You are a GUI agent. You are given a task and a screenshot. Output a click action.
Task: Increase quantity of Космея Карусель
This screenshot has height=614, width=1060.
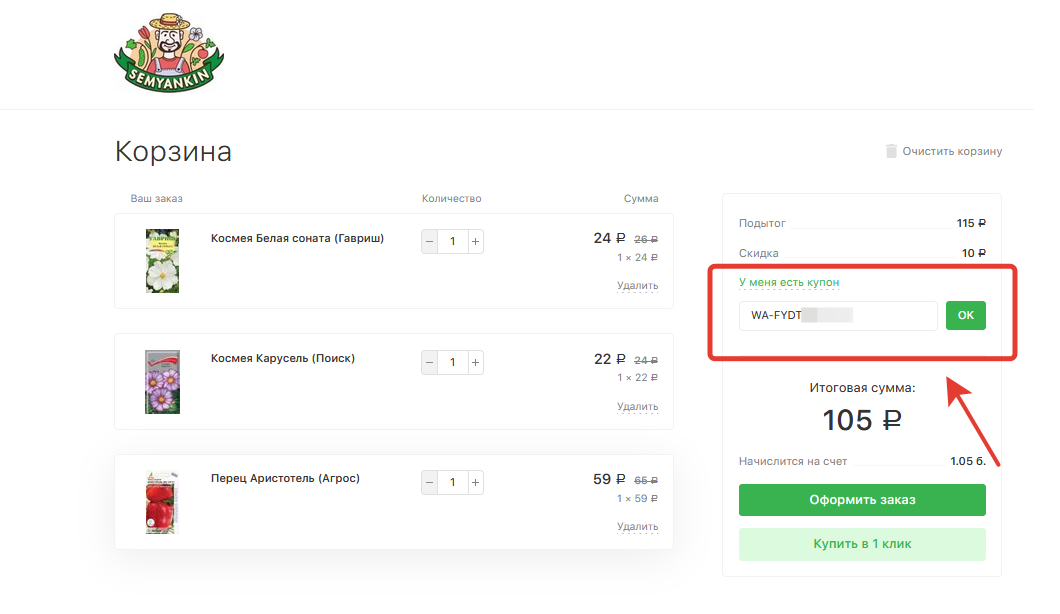[x=475, y=362]
